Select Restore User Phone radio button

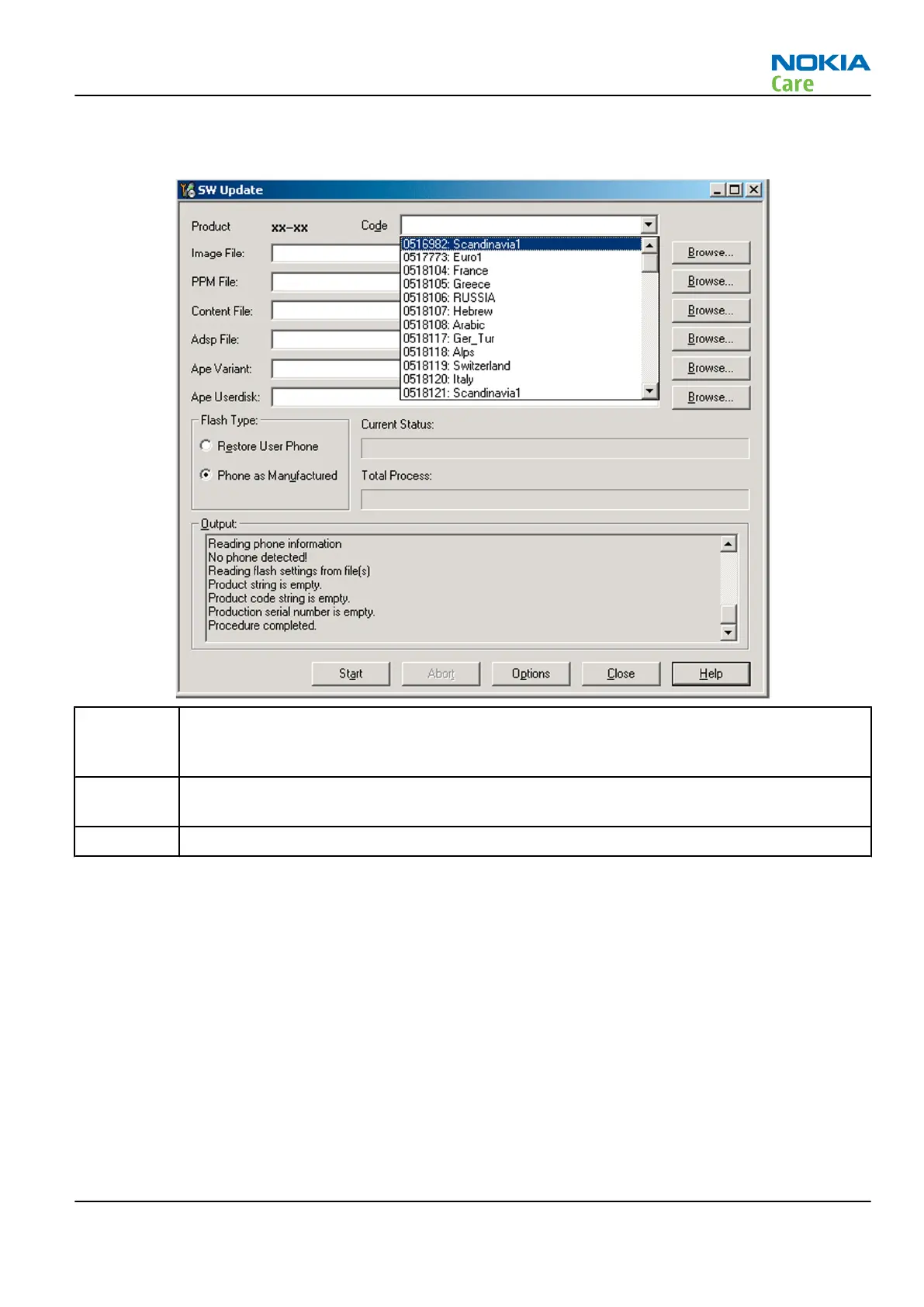[206, 445]
